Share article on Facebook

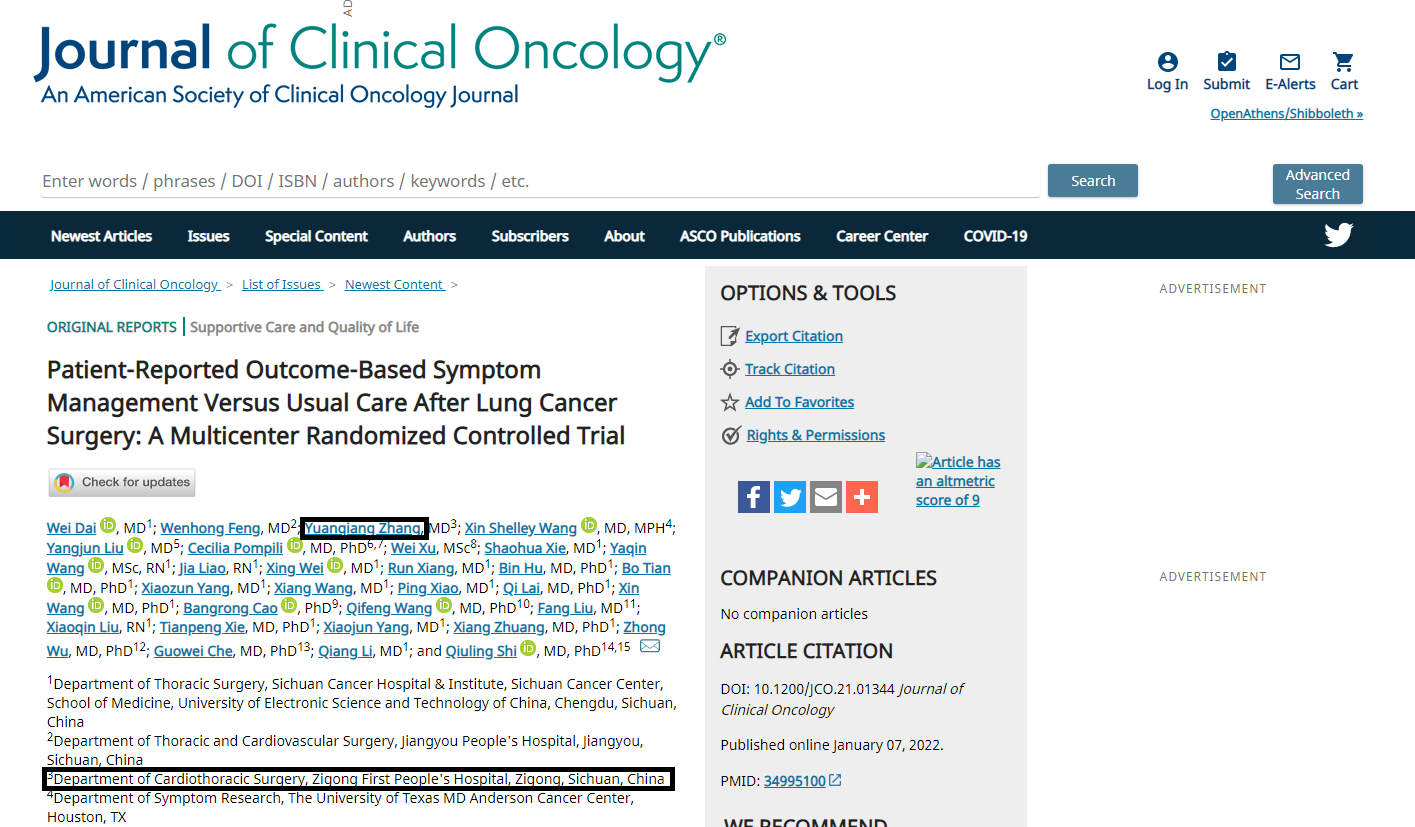tap(754, 497)
